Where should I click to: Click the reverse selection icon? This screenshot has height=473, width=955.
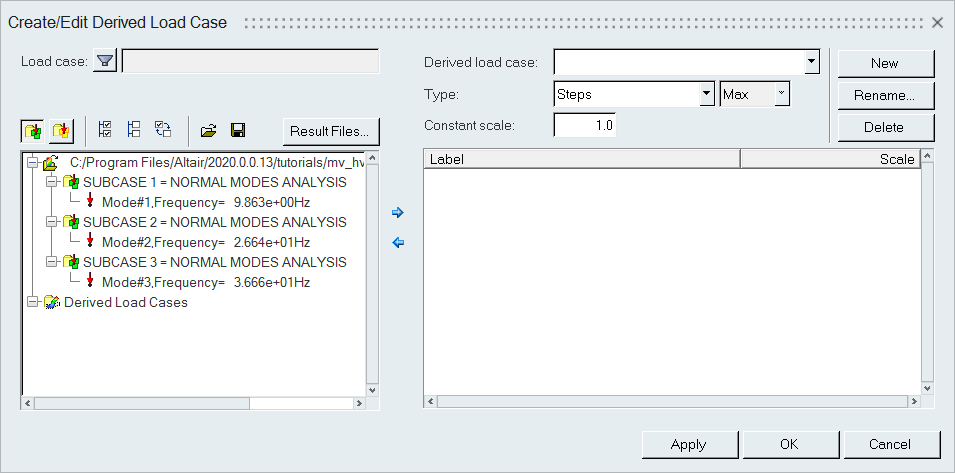tap(163, 130)
